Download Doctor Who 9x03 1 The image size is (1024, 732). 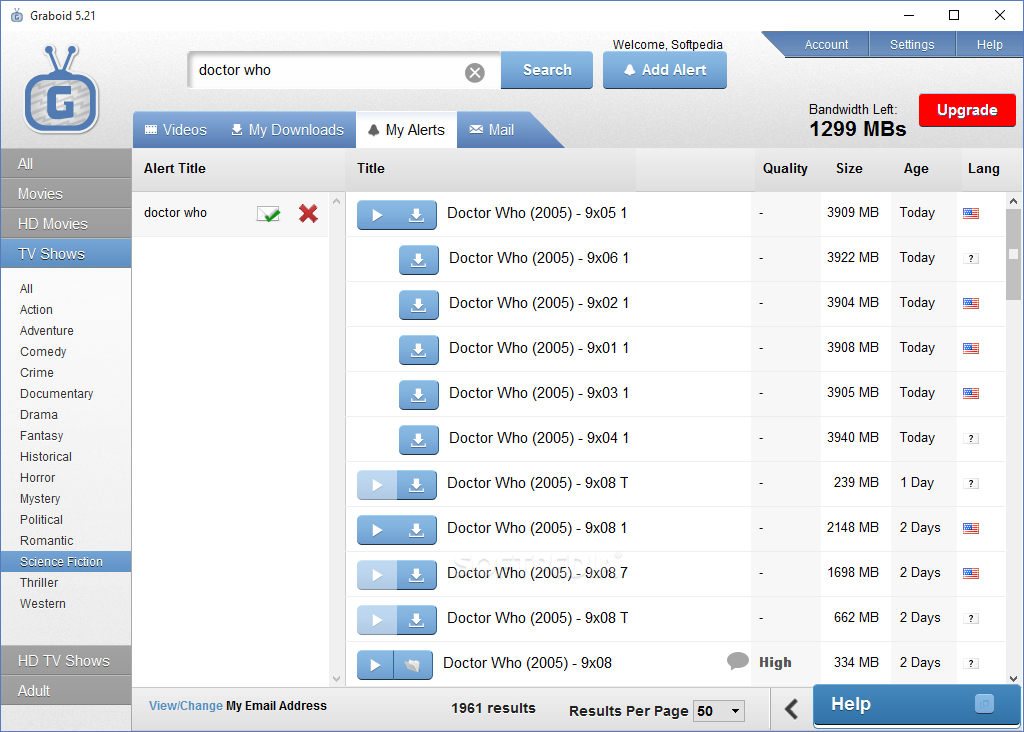click(419, 395)
